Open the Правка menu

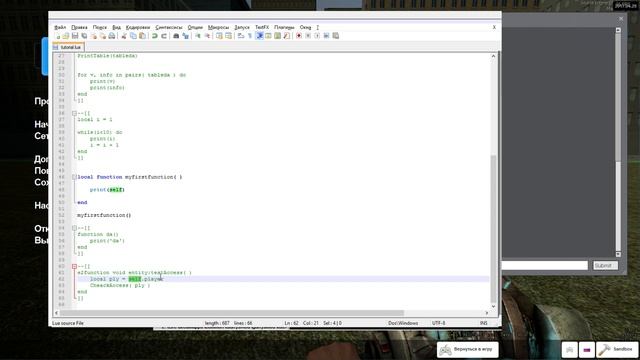[x=79, y=27]
